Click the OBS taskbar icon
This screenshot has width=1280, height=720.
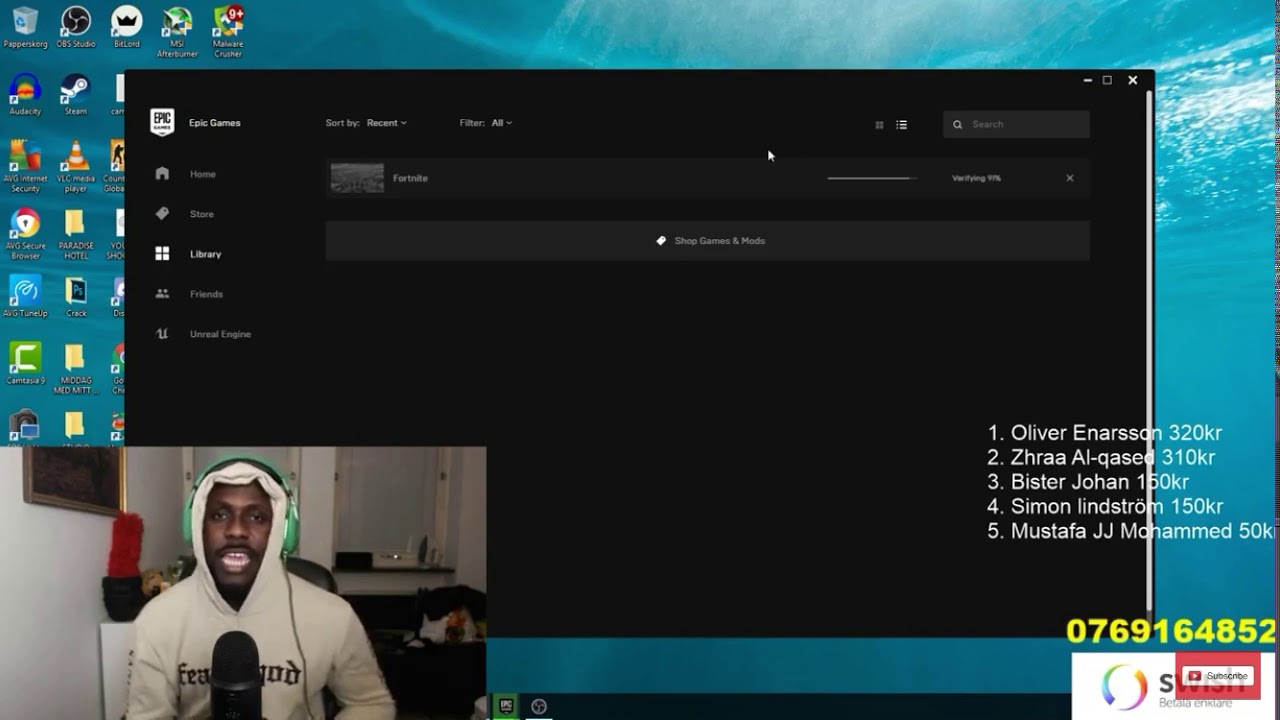point(539,706)
